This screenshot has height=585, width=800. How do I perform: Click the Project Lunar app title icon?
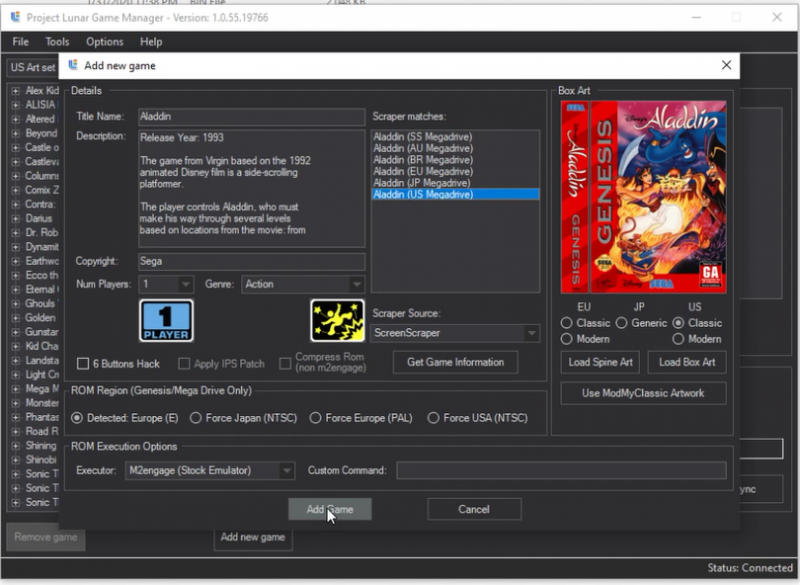click(15, 17)
